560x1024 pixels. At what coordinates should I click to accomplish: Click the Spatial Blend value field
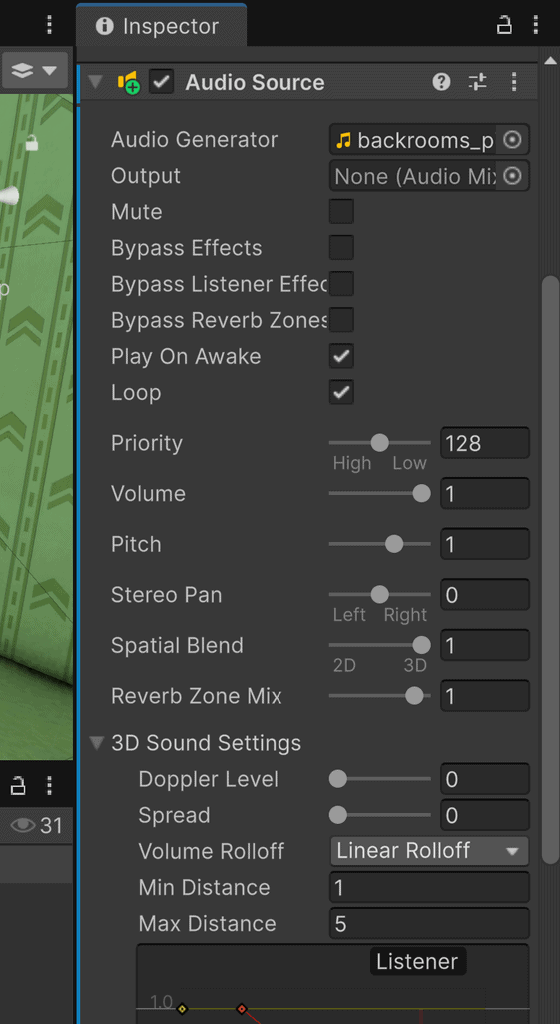pos(485,645)
